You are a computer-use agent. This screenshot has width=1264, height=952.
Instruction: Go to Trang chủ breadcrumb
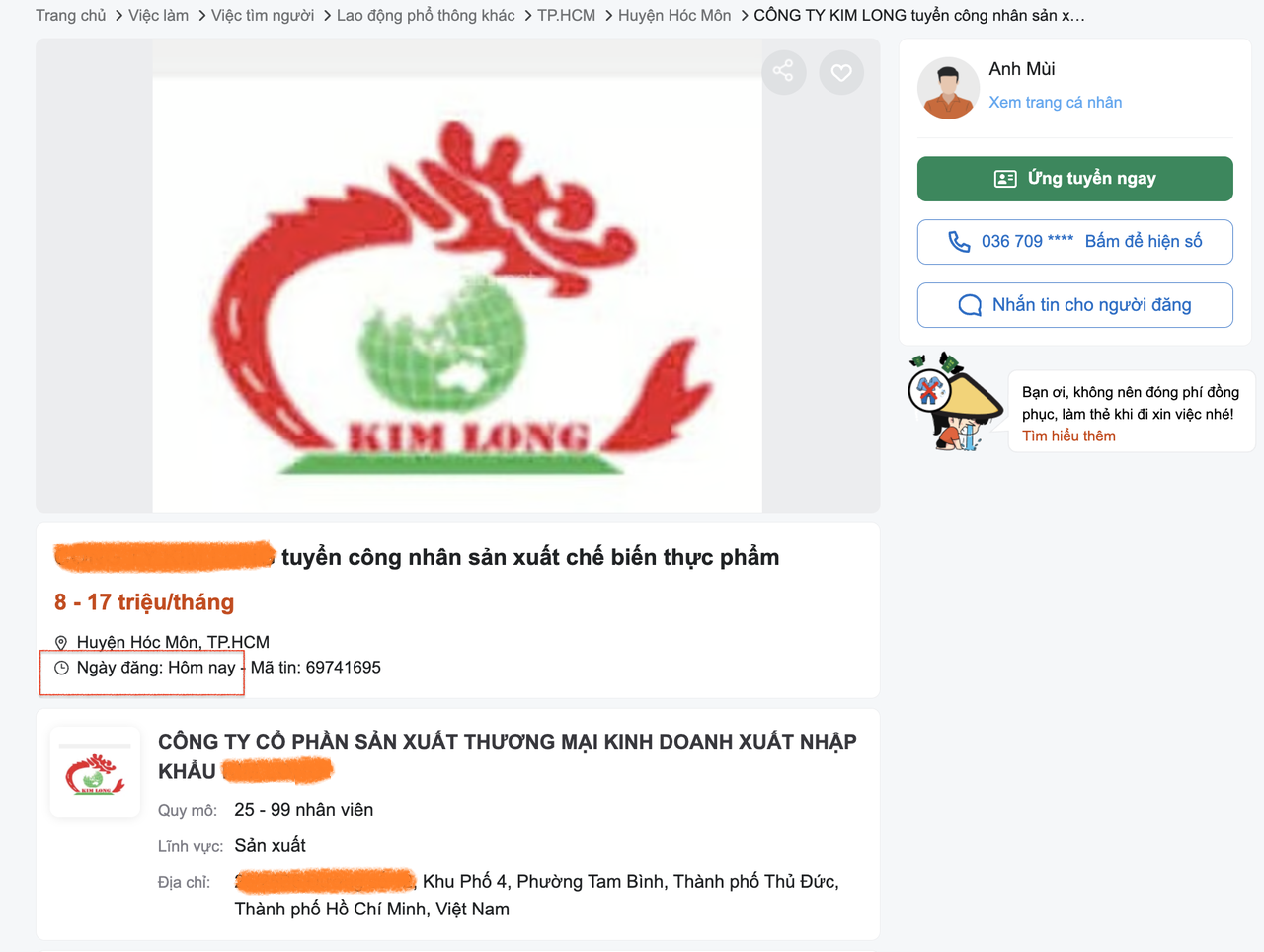click(71, 15)
